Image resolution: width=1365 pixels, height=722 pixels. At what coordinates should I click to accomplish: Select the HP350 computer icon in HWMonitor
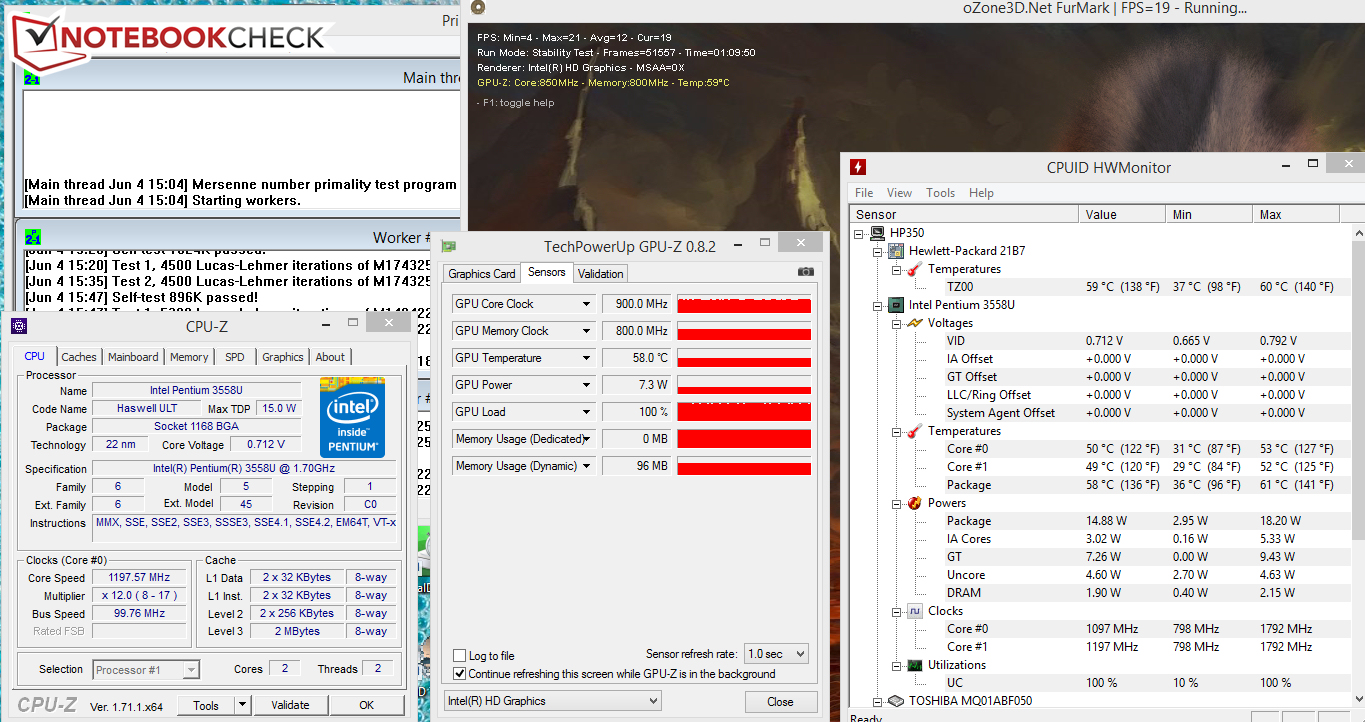pos(879,233)
